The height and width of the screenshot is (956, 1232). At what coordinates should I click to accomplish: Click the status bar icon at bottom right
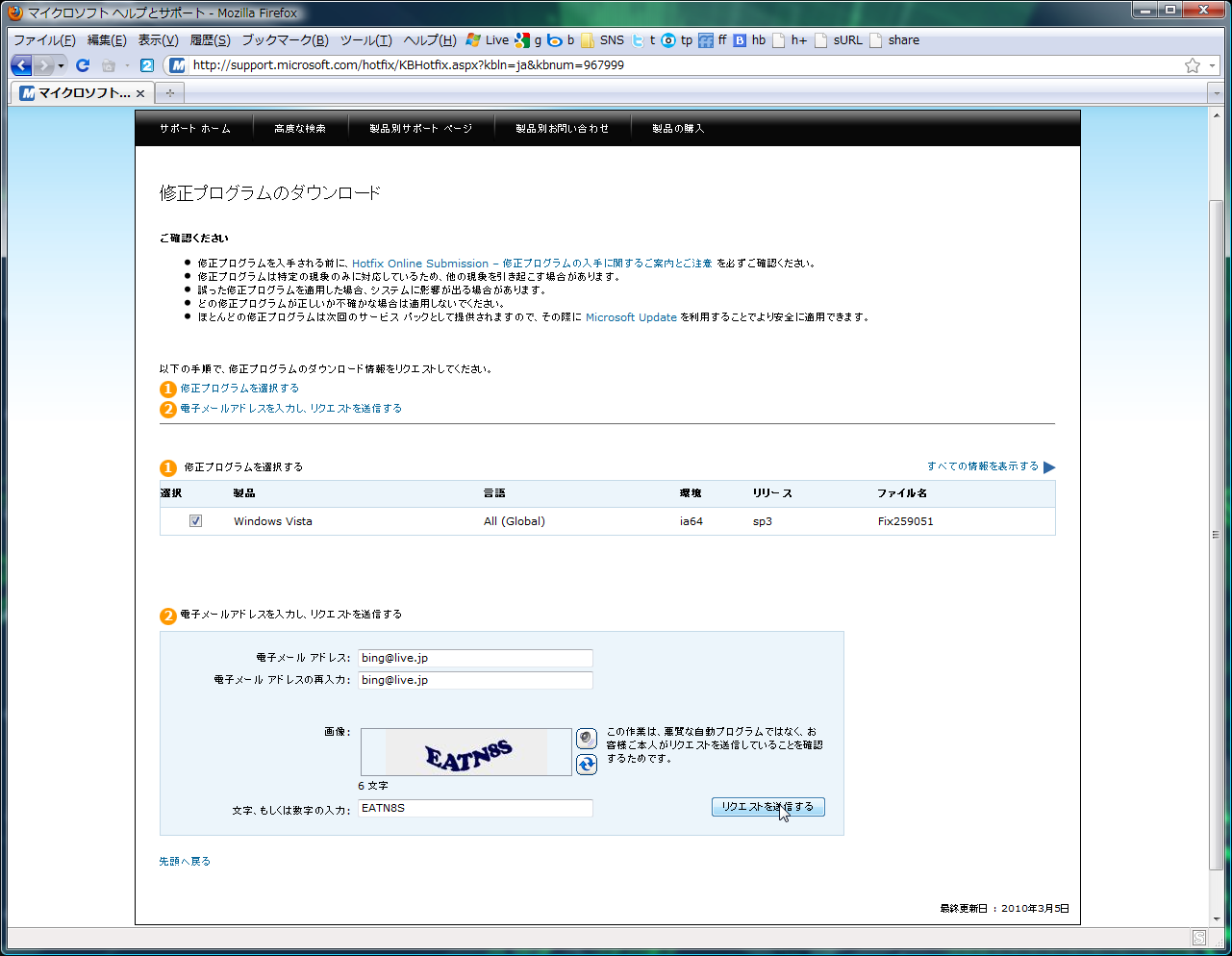(1199, 938)
